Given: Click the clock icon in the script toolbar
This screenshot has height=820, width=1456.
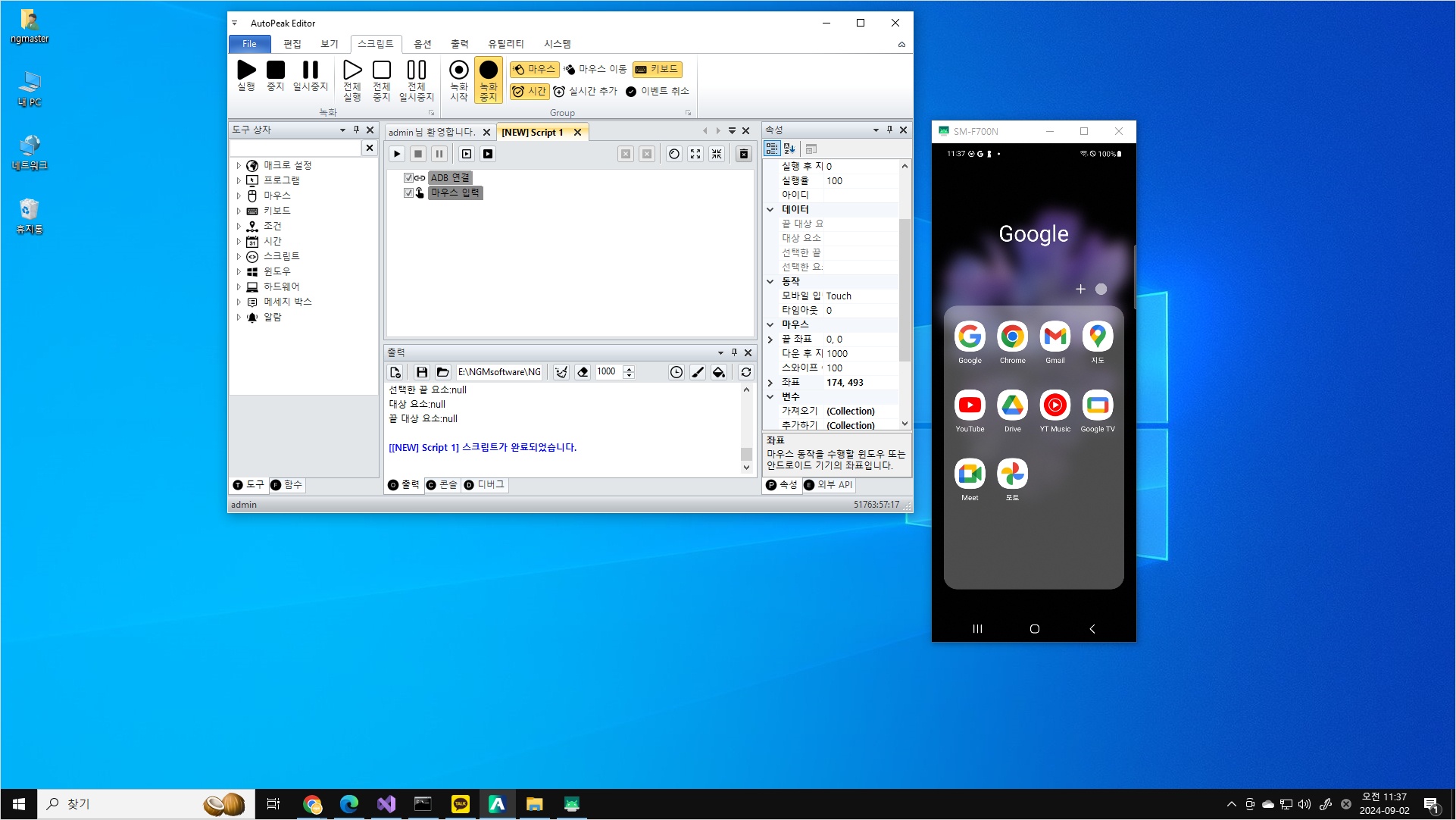Looking at the screenshot, I should [x=674, y=154].
